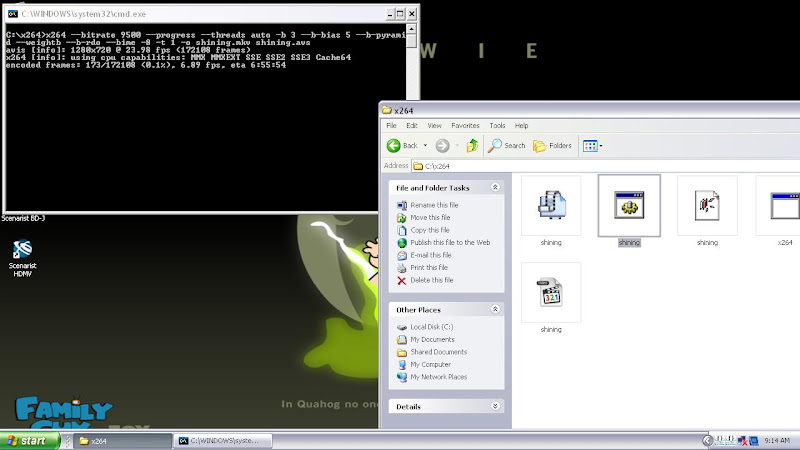
Task: Click the Address bar path field
Action: [x=606, y=166]
